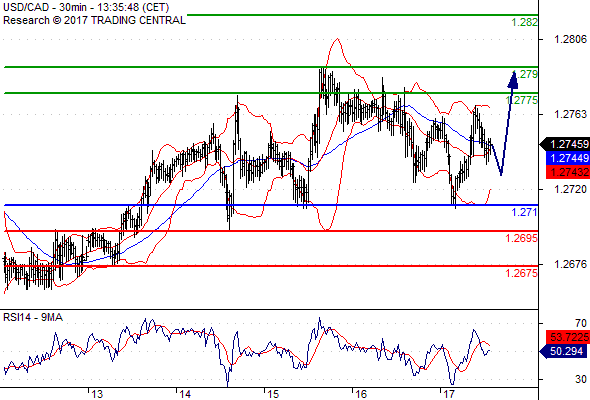Click the 1.279 green resistance label

pyautogui.click(x=525, y=74)
